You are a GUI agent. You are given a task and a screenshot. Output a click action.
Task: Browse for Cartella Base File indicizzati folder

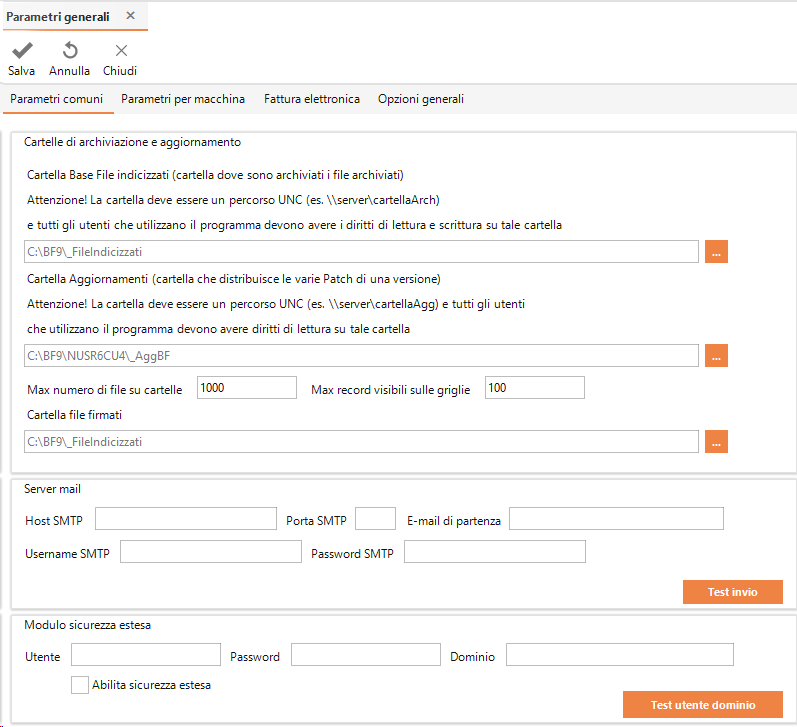(716, 252)
